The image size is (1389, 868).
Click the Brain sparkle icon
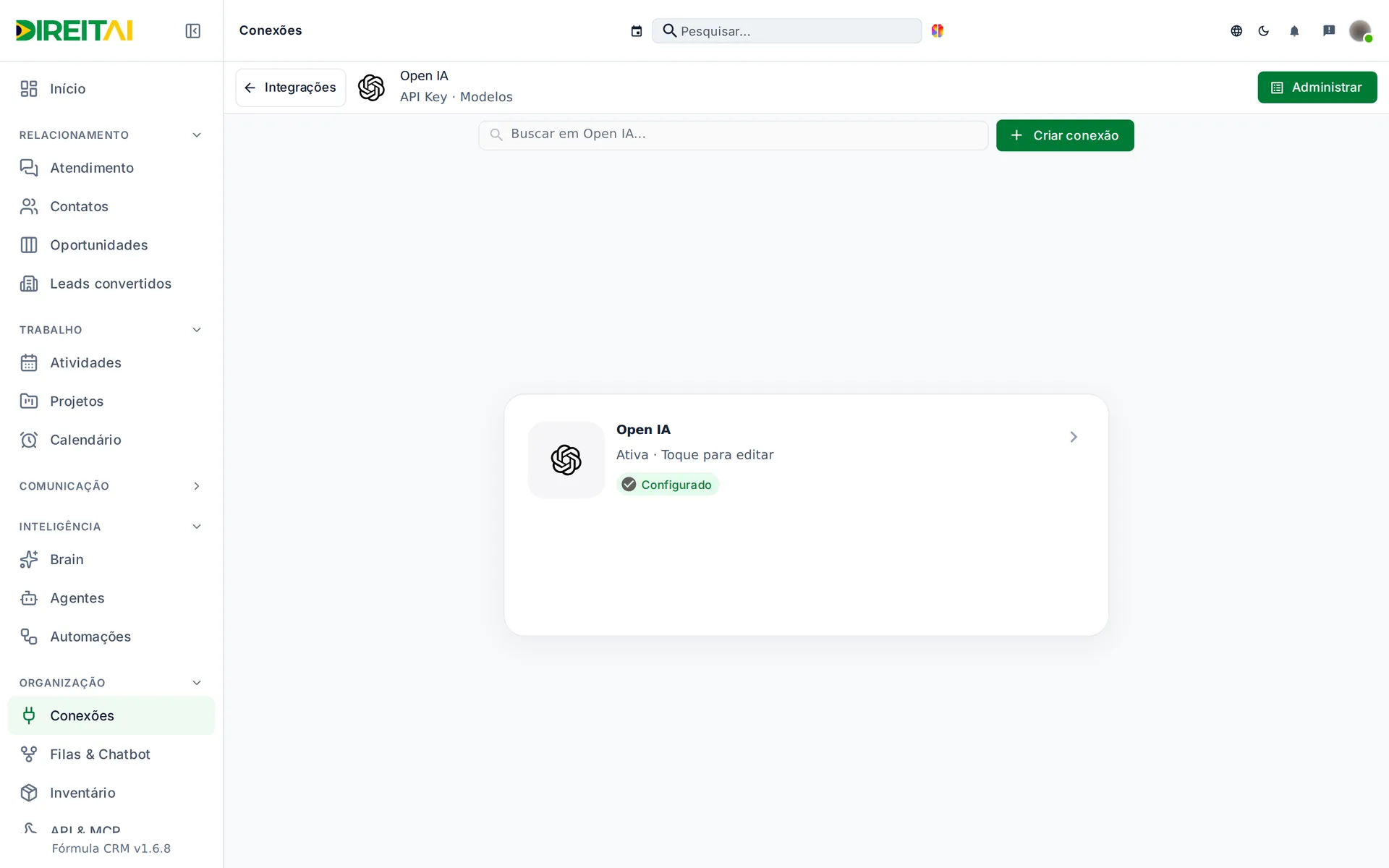coord(29,560)
